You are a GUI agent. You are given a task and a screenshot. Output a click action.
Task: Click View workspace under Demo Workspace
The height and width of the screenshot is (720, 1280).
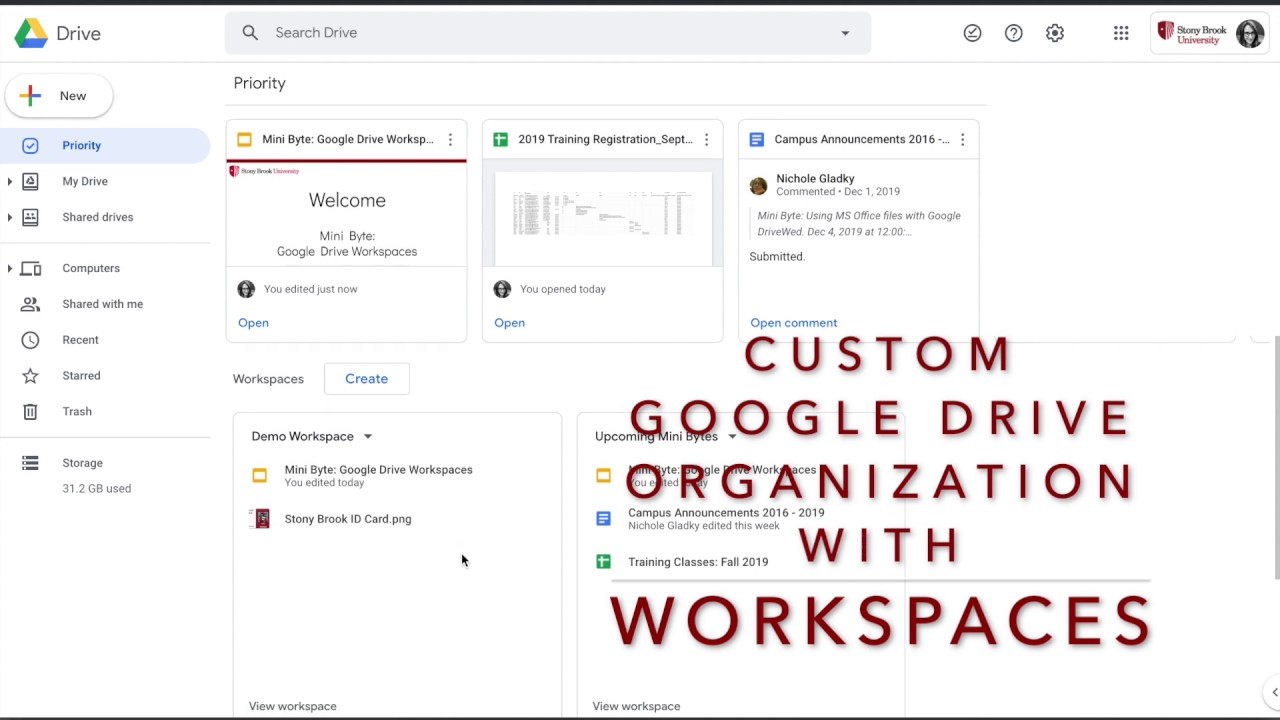293,706
